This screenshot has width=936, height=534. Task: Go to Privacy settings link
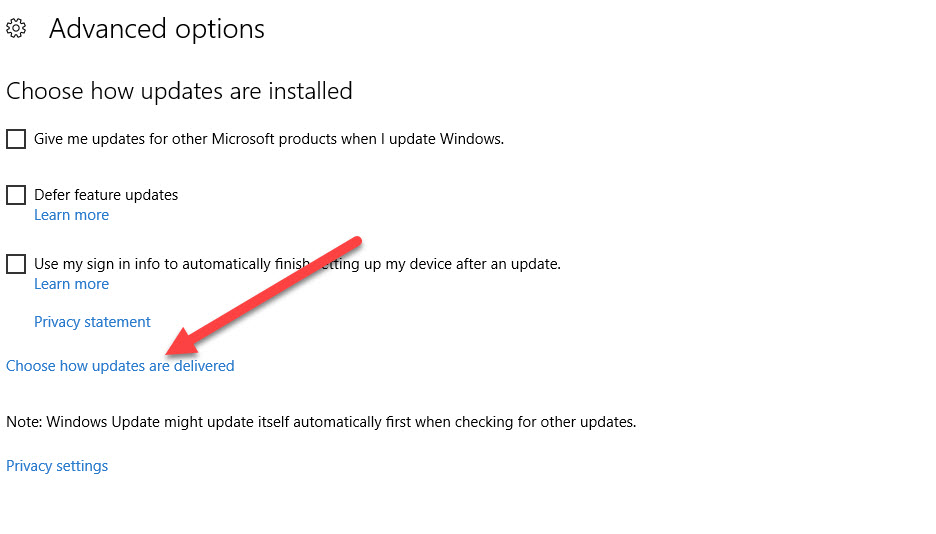pyautogui.click(x=57, y=466)
